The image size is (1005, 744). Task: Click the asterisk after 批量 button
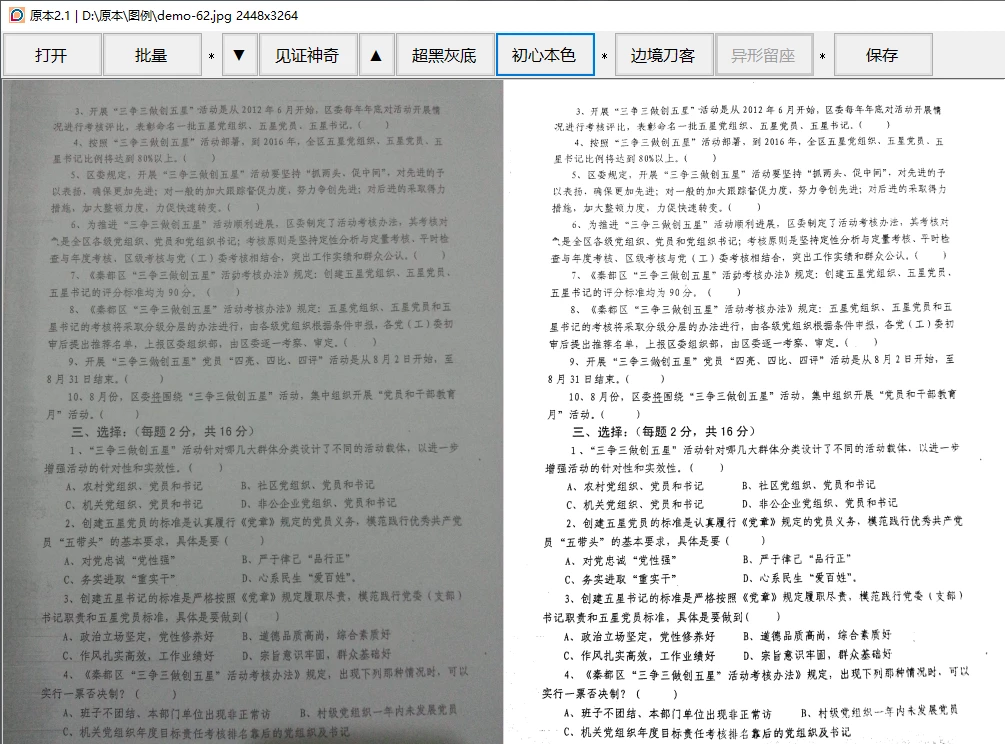(x=211, y=57)
